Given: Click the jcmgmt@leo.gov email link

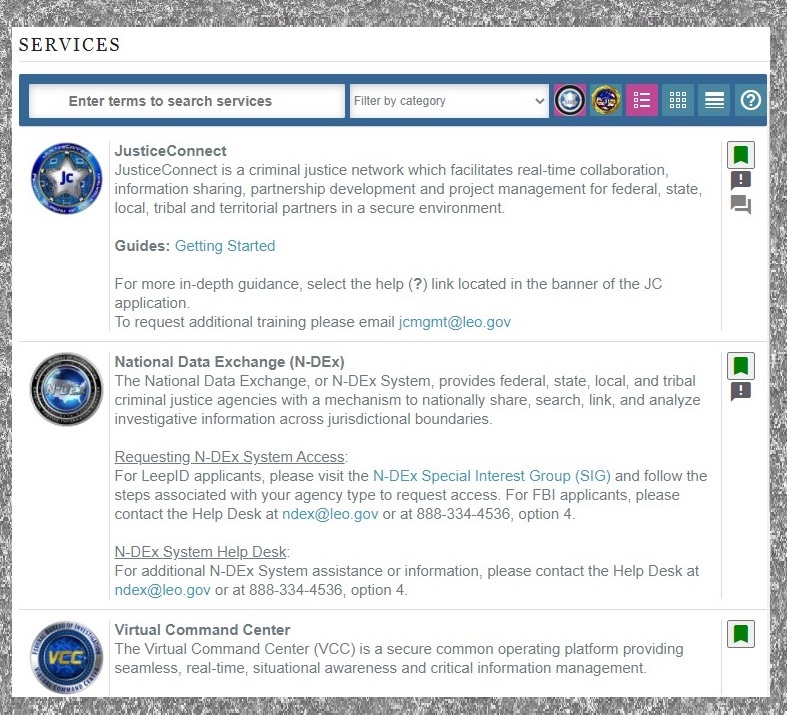Looking at the screenshot, I should (454, 322).
